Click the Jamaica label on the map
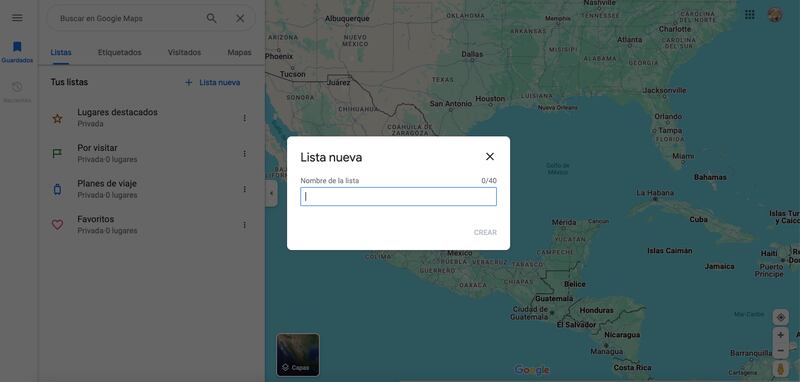Image resolution: width=800 pixels, height=382 pixels. tap(719, 266)
